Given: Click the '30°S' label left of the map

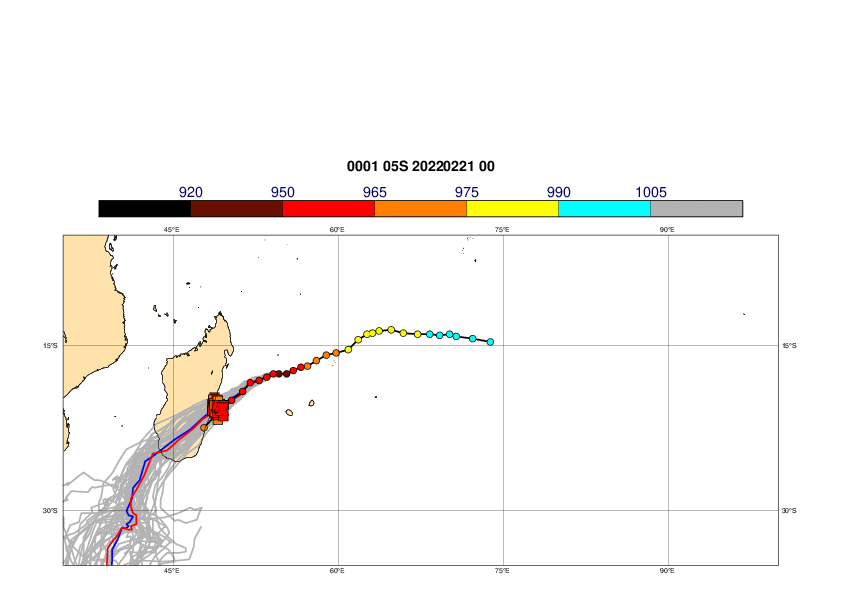Looking at the screenshot, I should [x=50, y=511].
